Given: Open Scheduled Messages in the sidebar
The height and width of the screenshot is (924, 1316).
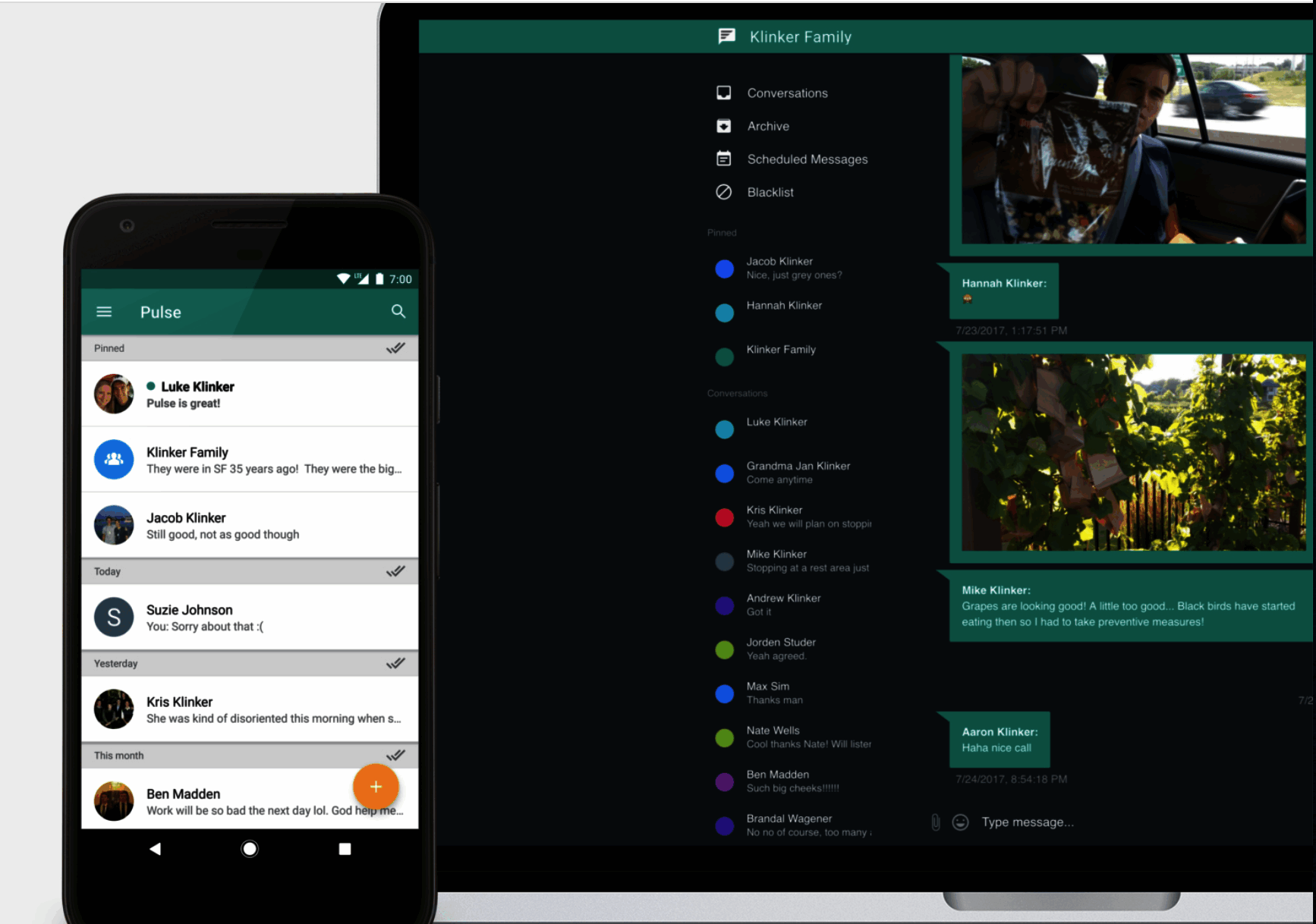Looking at the screenshot, I should 808,159.
